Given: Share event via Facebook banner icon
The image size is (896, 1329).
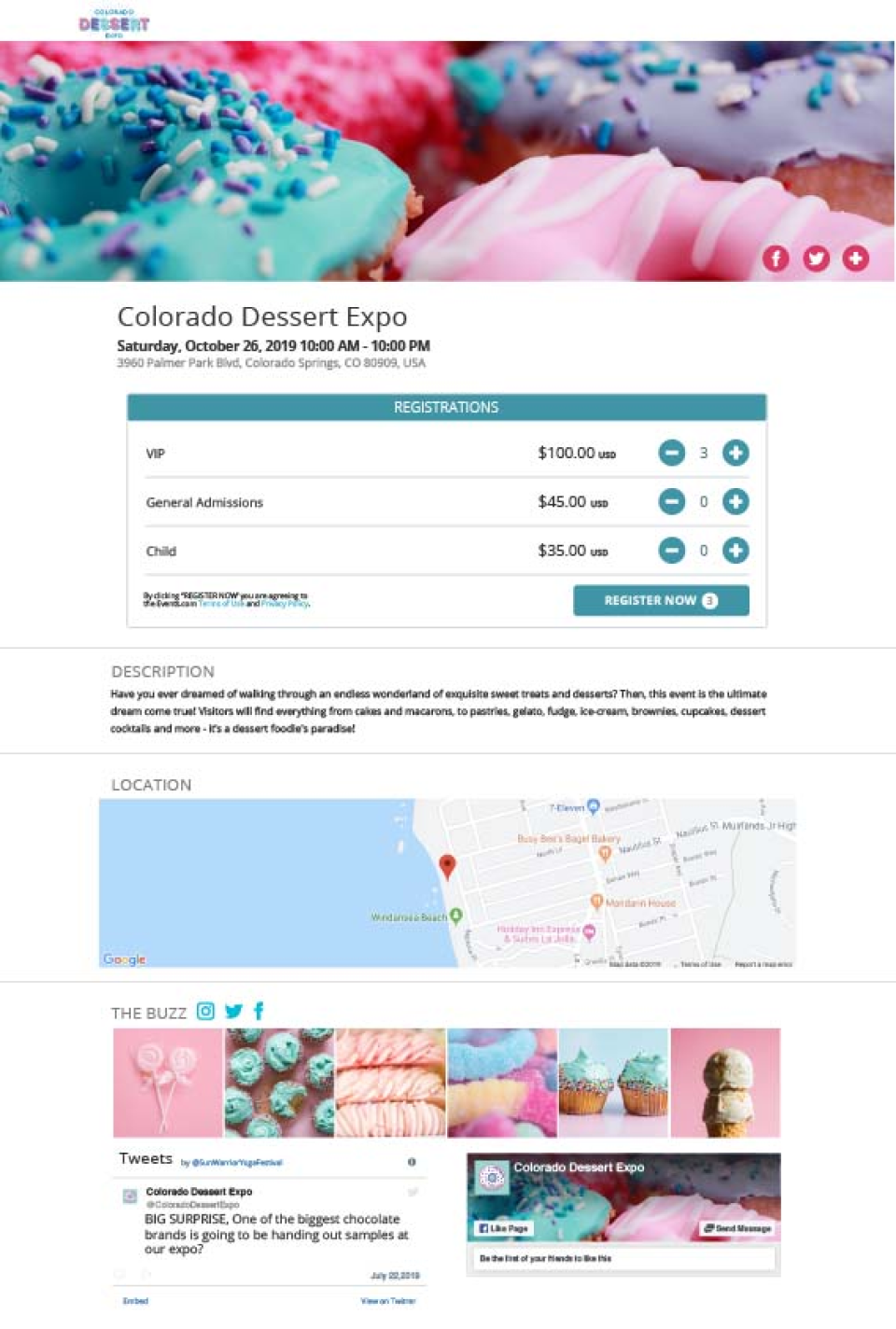Looking at the screenshot, I should (x=776, y=258).
